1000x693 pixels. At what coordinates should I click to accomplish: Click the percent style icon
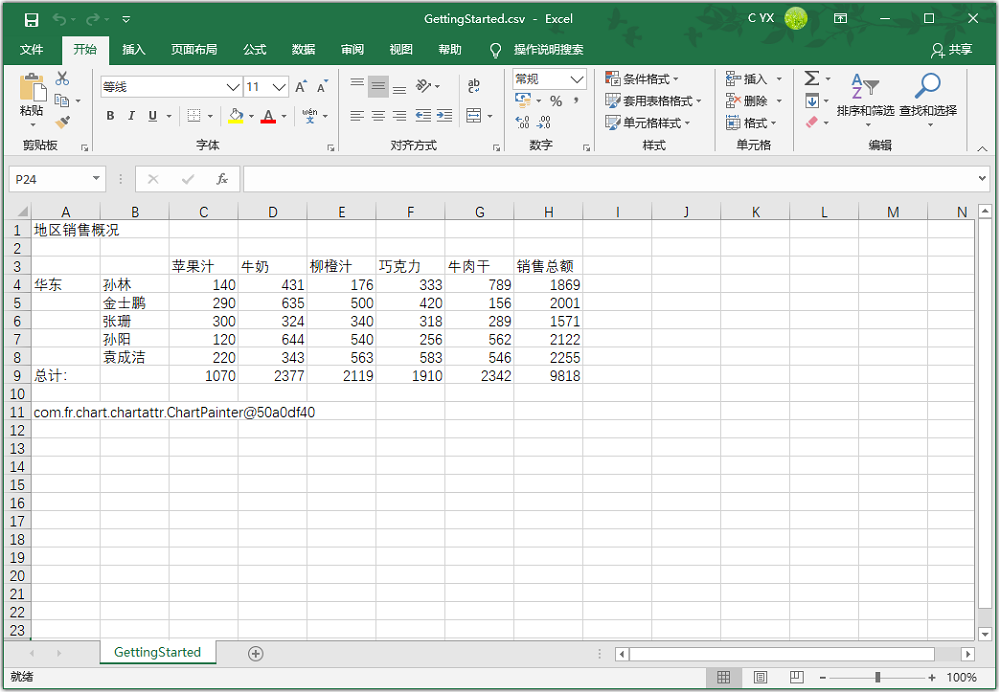point(556,101)
